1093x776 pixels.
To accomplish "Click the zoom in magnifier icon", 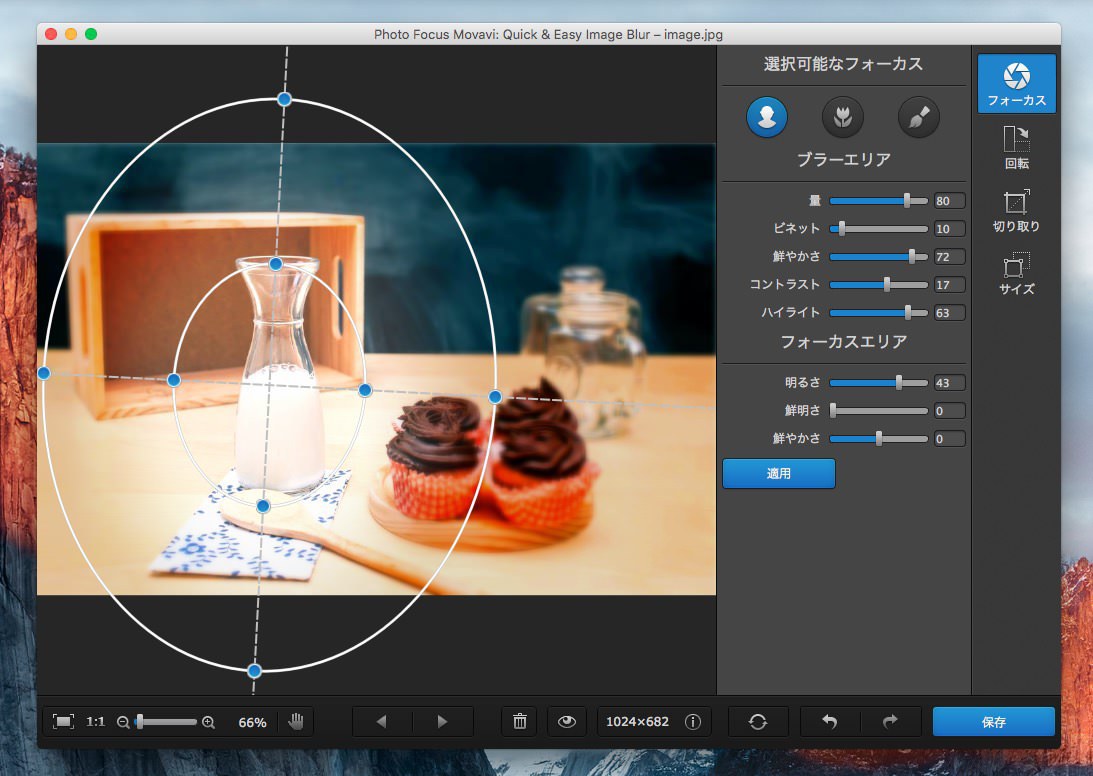I will click(208, 721).
